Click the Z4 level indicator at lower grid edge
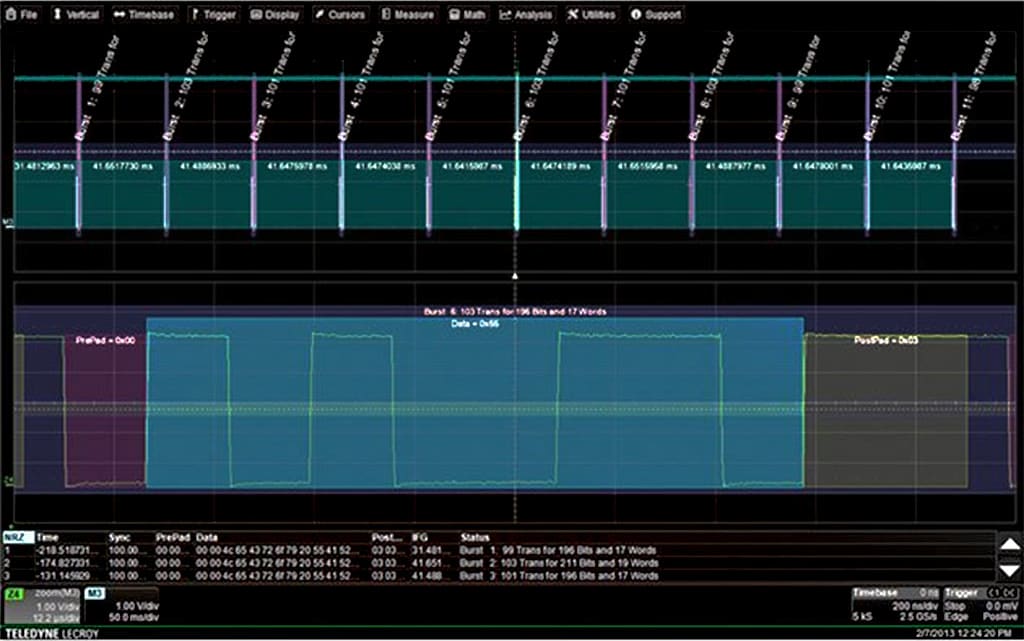The image size is (1024, 641). pos(8,481)
